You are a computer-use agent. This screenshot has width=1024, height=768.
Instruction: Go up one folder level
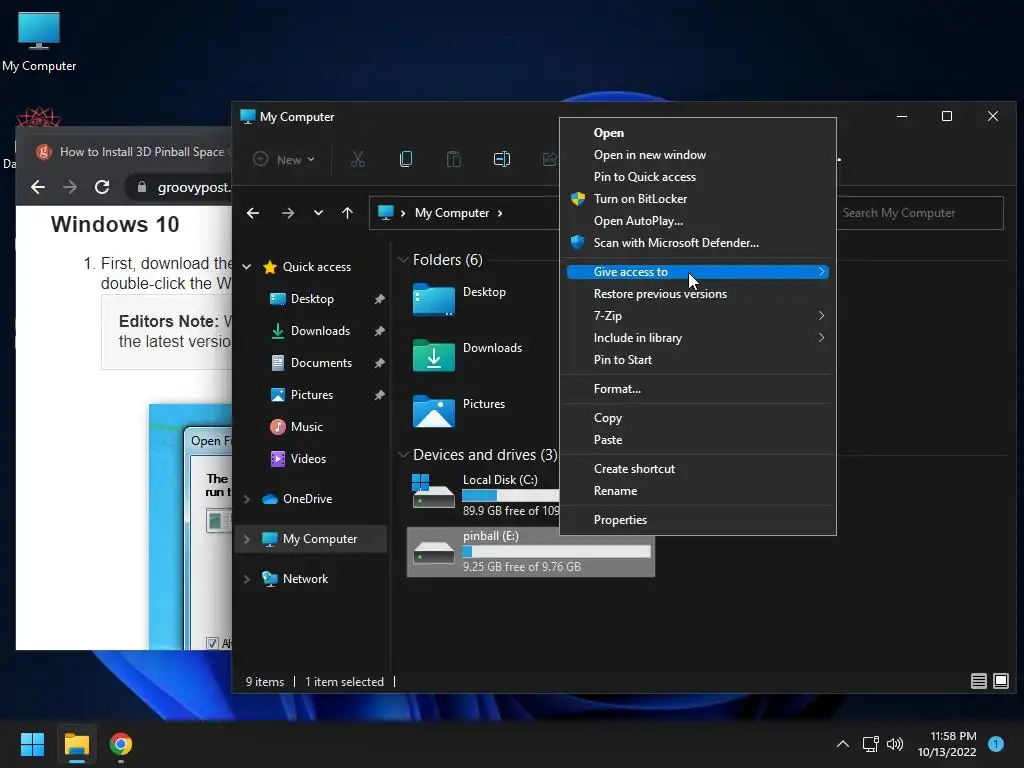tap(347, 213)
